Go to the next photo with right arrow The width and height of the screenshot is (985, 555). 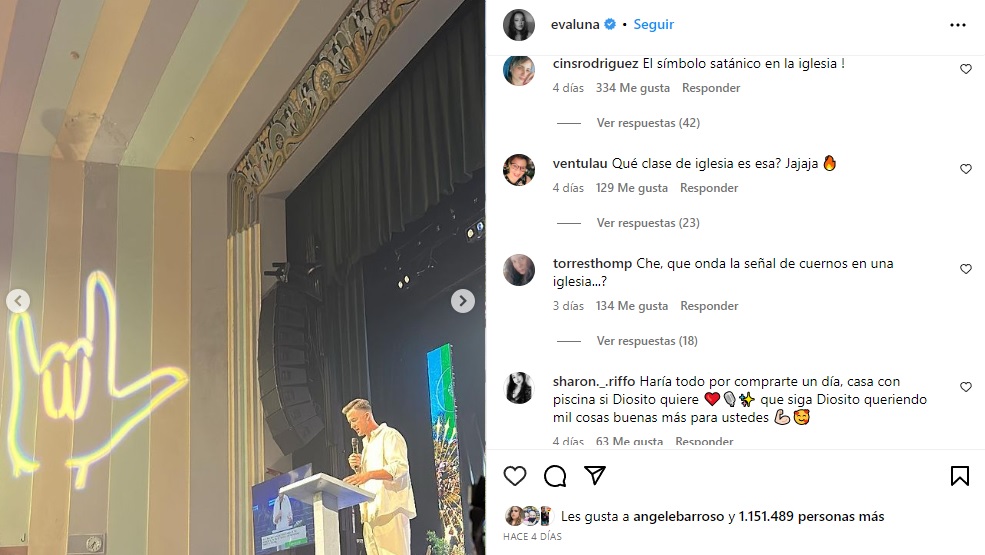tap(462, 301)
